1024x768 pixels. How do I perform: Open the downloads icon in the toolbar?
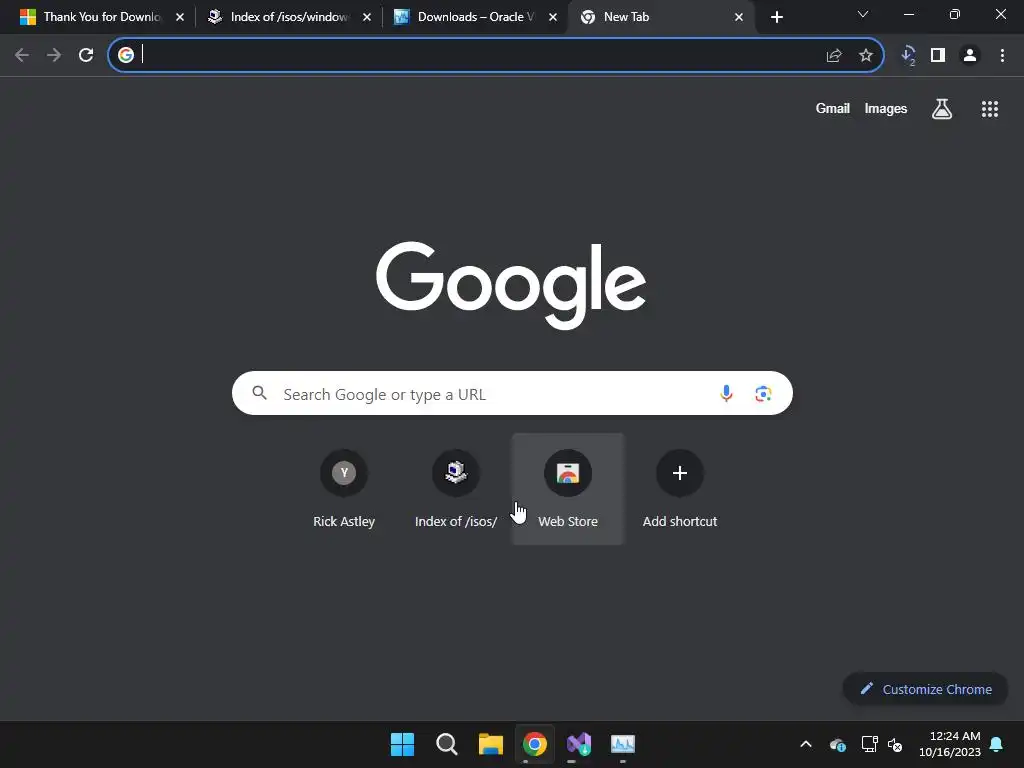[x=908, y=56]
